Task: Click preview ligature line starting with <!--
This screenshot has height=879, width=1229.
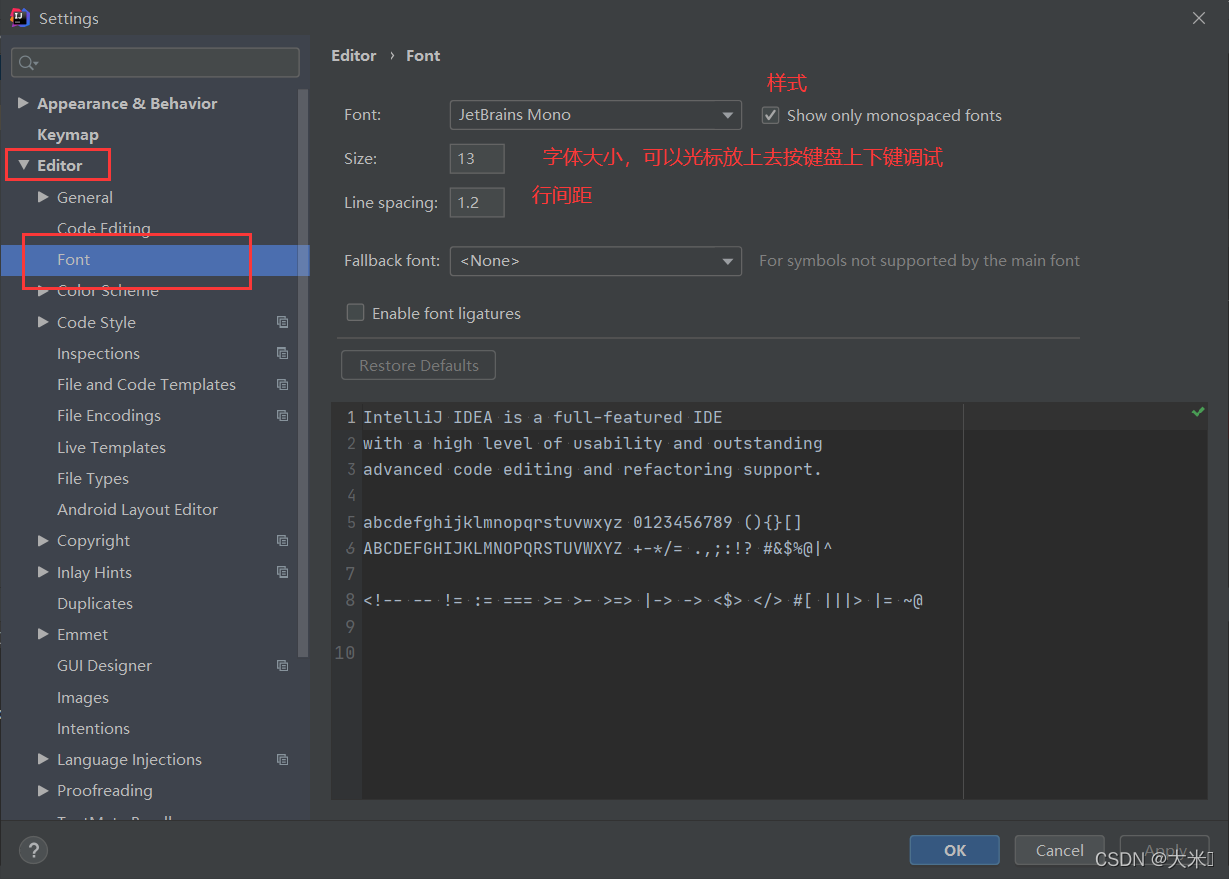Action: (643, 600)
